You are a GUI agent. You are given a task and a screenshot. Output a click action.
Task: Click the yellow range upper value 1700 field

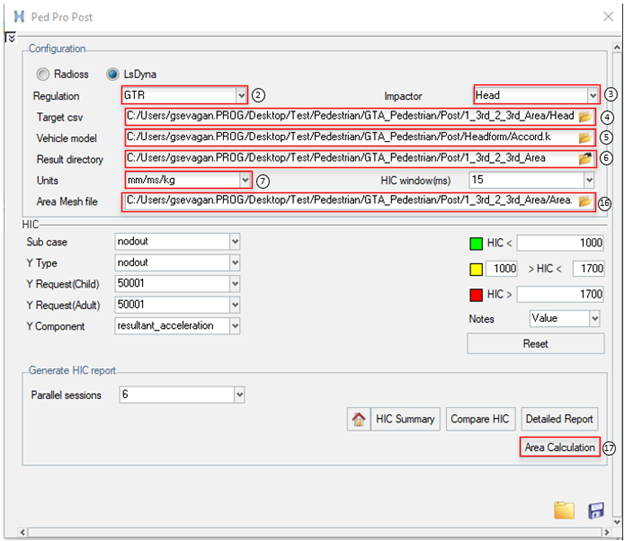(588, 269)
